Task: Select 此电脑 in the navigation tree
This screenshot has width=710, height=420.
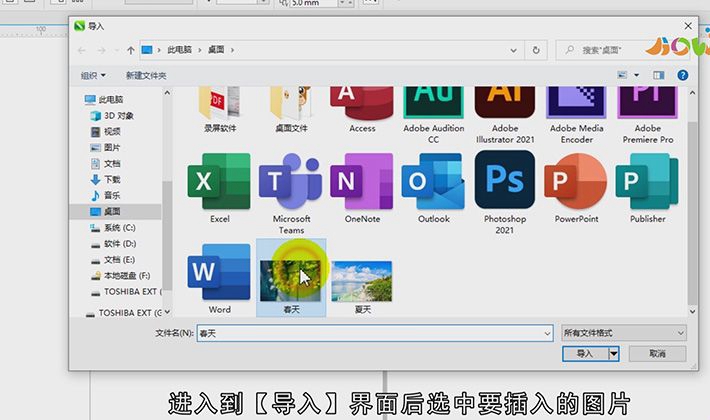Action: [111, 100]
